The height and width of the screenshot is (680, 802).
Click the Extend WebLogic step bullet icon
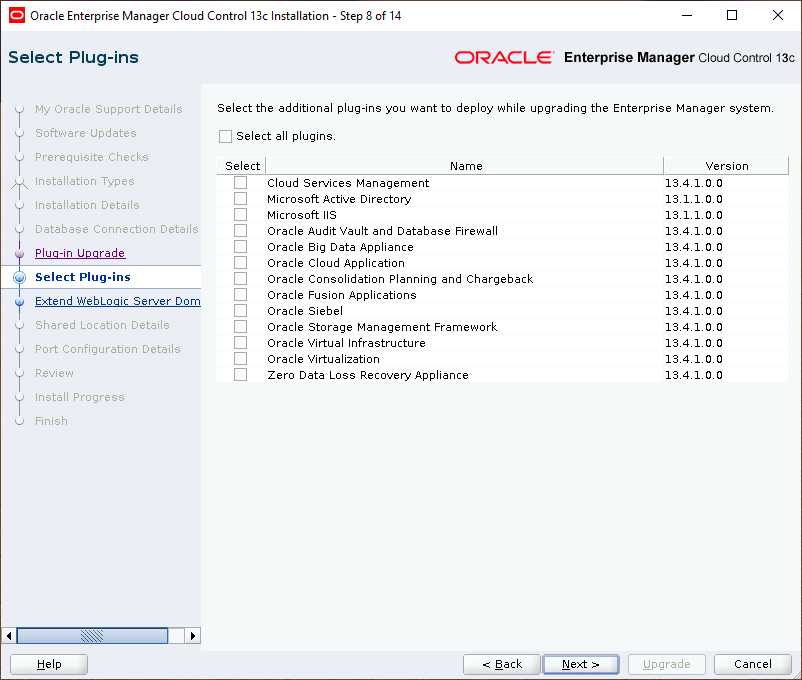click(19, 301)
